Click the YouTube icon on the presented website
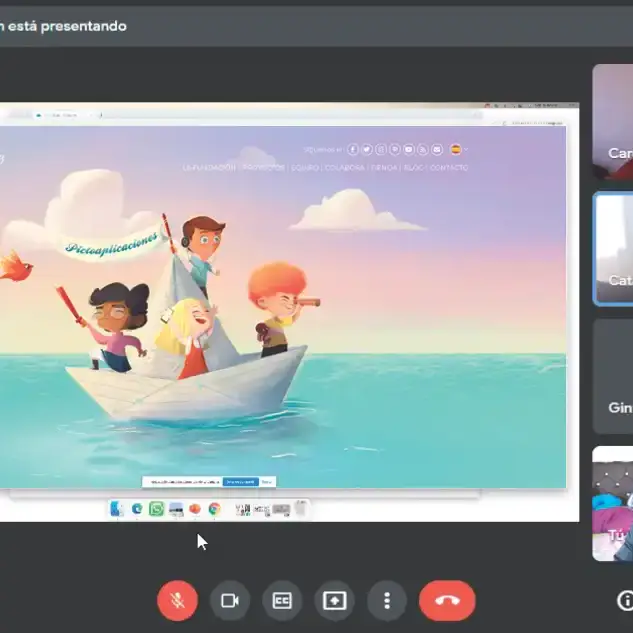 click(409, 149)
